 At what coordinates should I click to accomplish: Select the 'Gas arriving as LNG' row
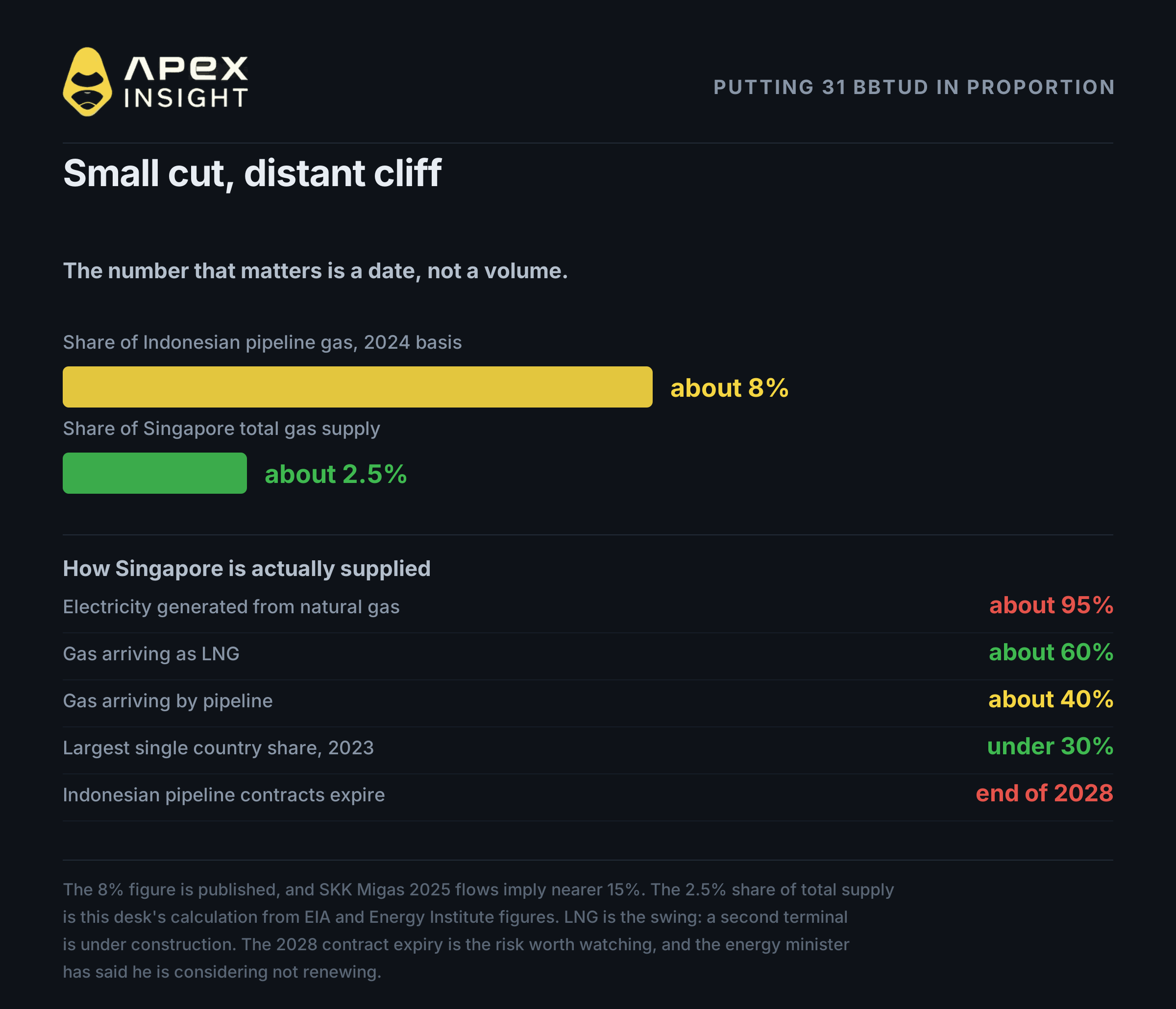(x=588, y=654)
